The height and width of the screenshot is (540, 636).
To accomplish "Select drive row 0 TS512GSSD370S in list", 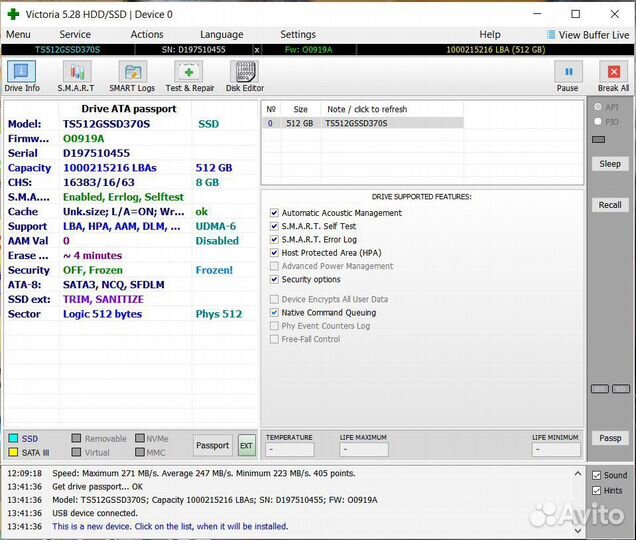I will click(x=363, y=123).
